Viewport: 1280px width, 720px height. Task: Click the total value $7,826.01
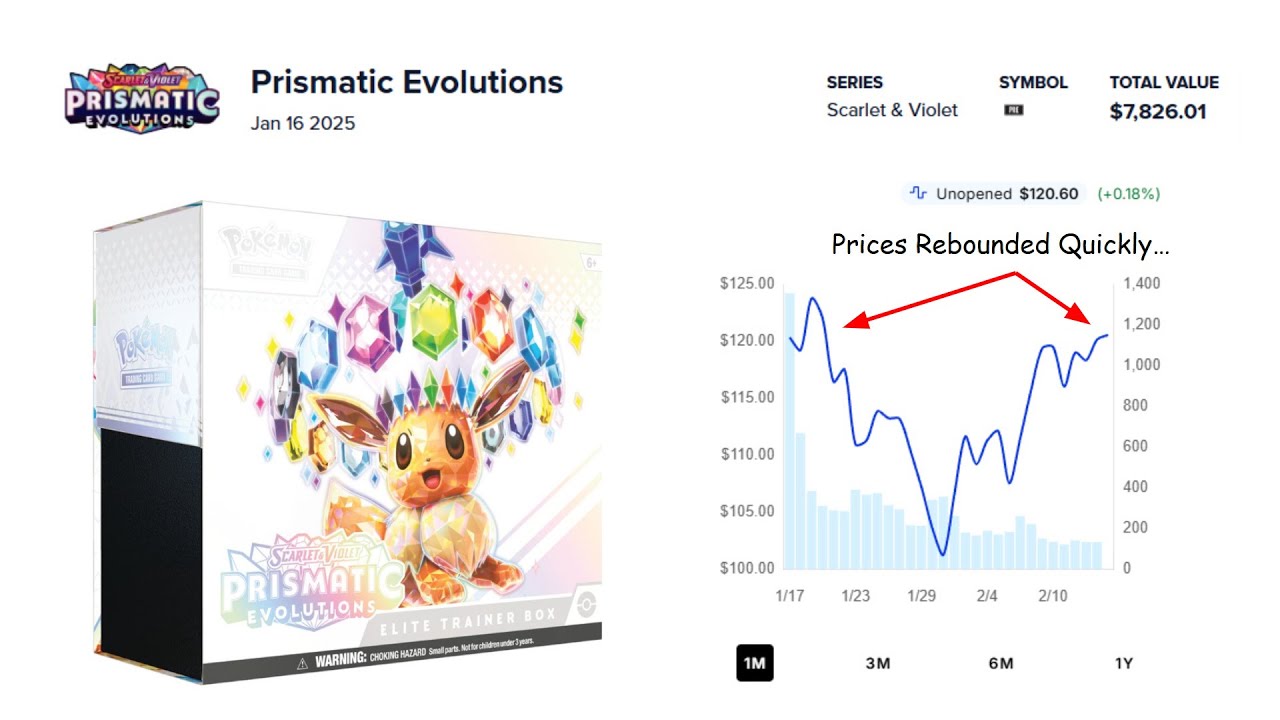(x=1158, y=111)
